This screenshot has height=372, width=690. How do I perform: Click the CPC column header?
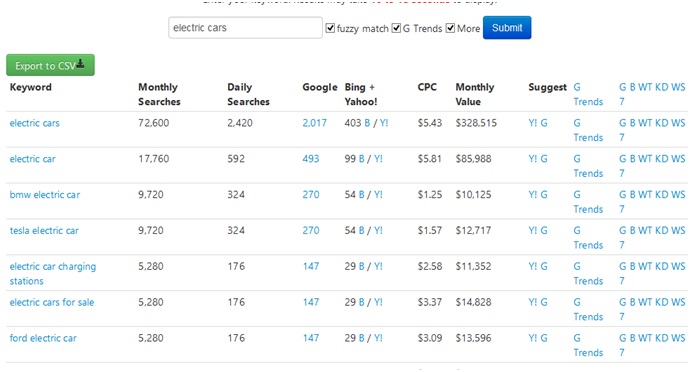pyautogui.click(x=427, y=87)
